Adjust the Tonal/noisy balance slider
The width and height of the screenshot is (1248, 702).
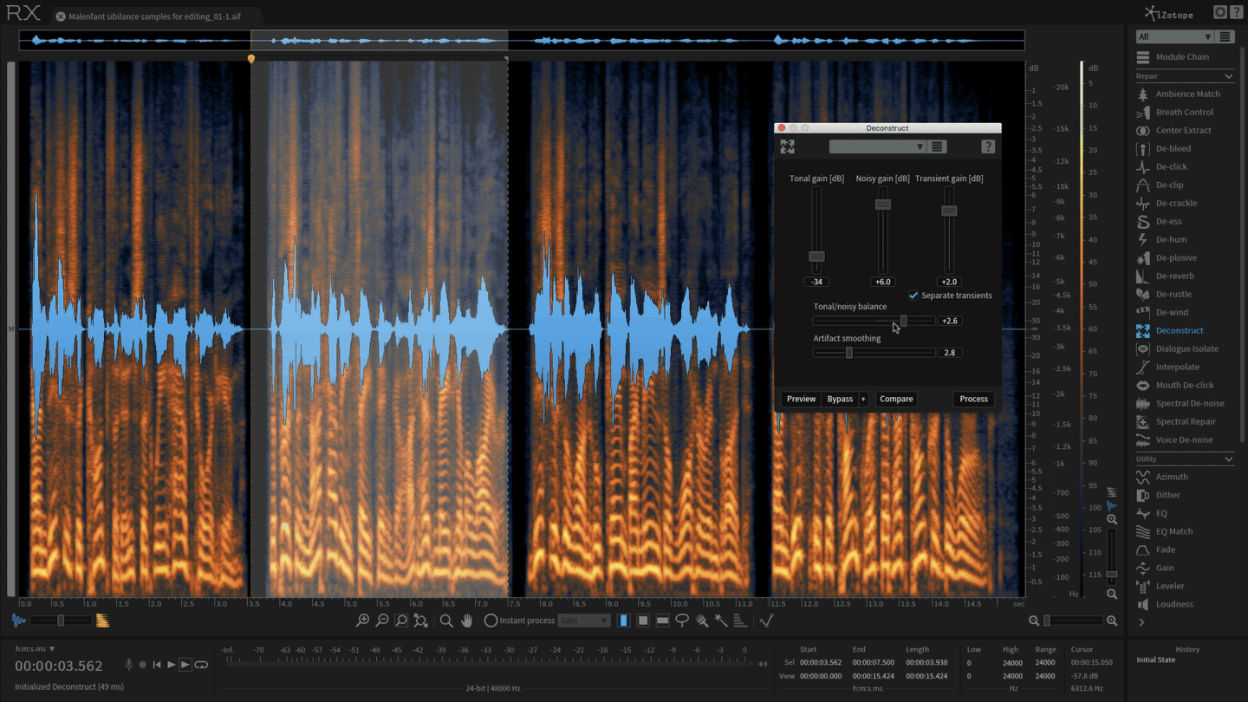coord(903,321)
